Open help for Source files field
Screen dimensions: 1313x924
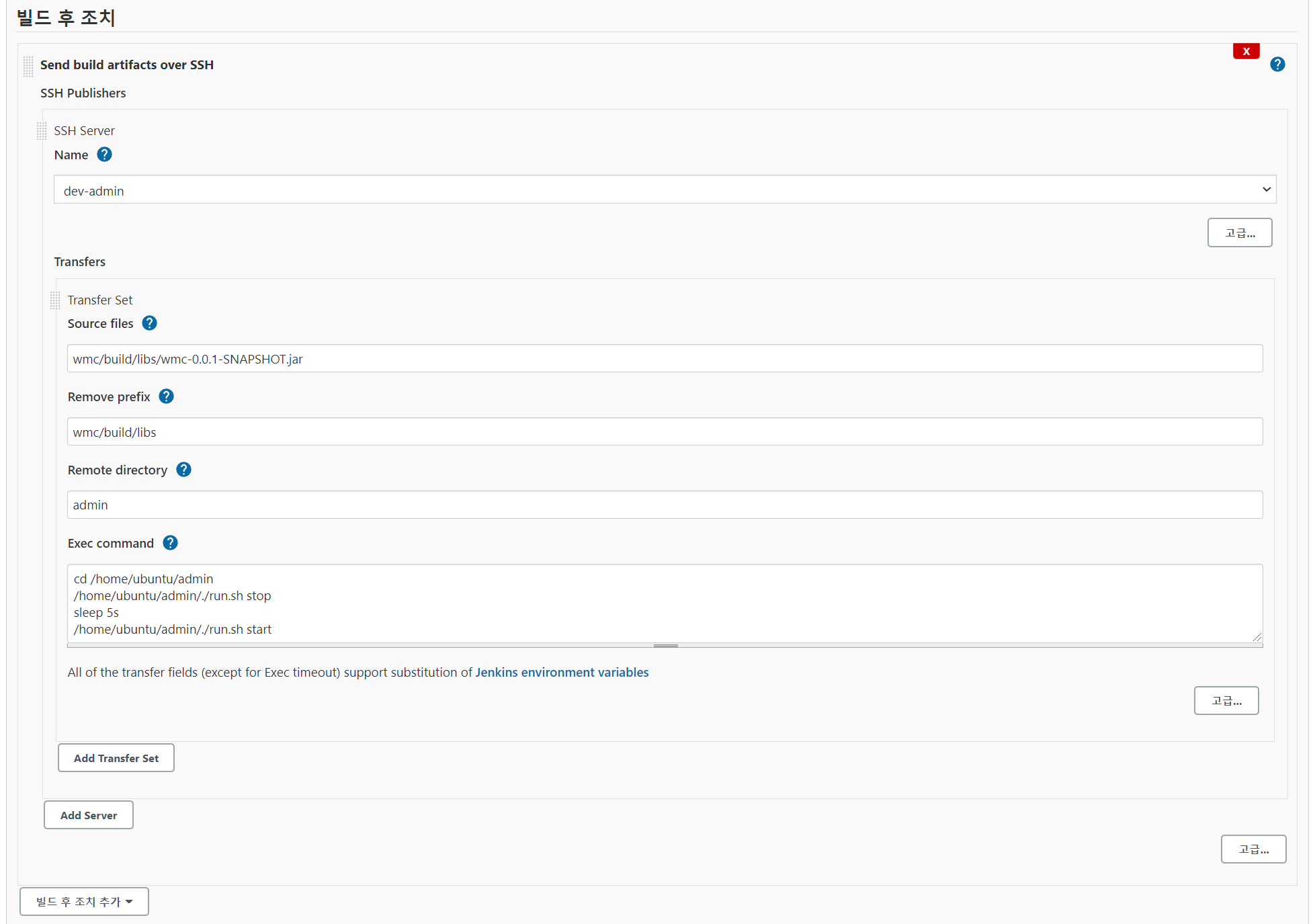point(149,323)
